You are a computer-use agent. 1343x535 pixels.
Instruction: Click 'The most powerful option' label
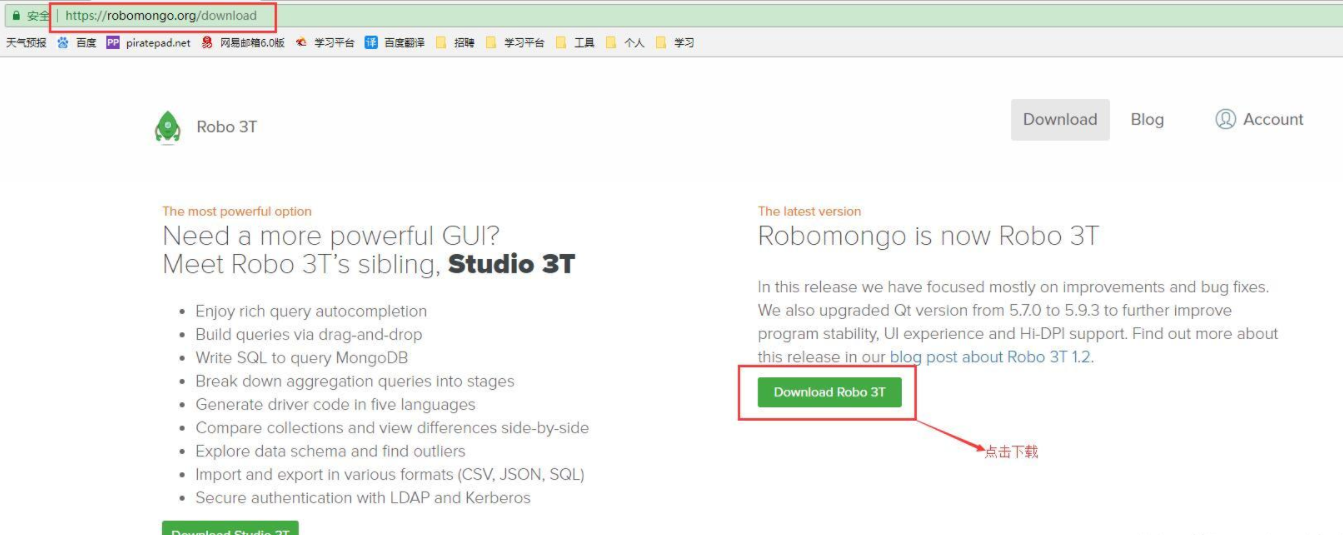coord(237,211)
